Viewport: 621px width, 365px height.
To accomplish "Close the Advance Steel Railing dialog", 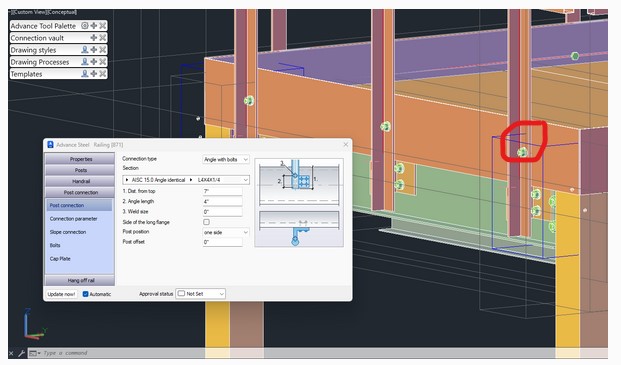I will click(x=346, y=144).
